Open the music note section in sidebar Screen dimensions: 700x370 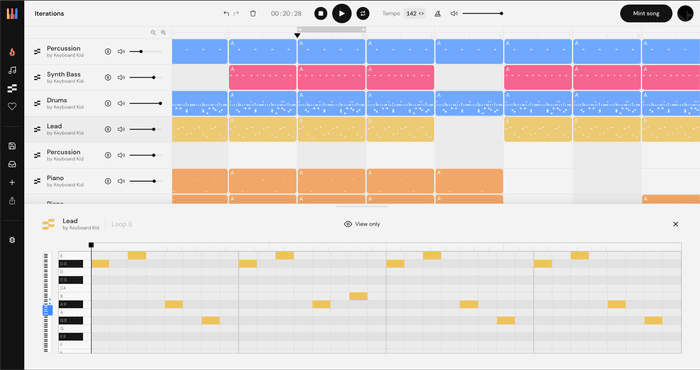pos(12,70)
